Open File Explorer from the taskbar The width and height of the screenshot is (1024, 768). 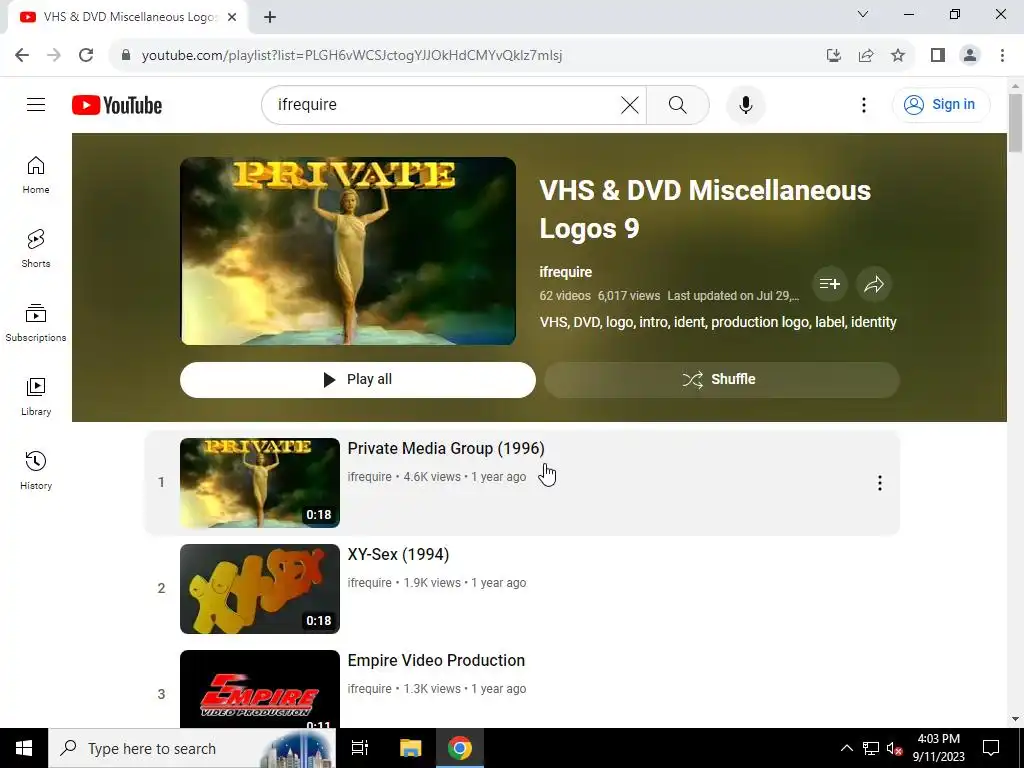(x=410, y=748)
